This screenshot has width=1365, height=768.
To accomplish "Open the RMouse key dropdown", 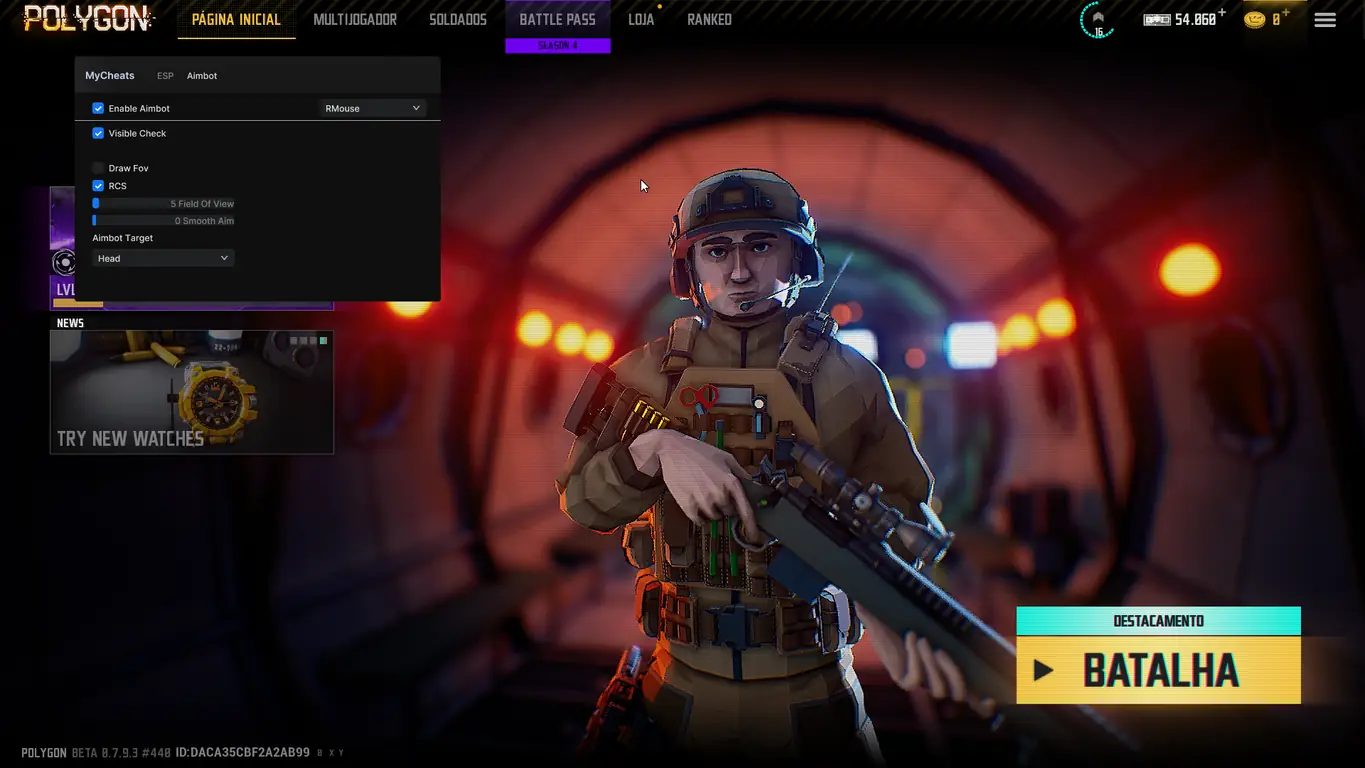I will coord(372,108).
